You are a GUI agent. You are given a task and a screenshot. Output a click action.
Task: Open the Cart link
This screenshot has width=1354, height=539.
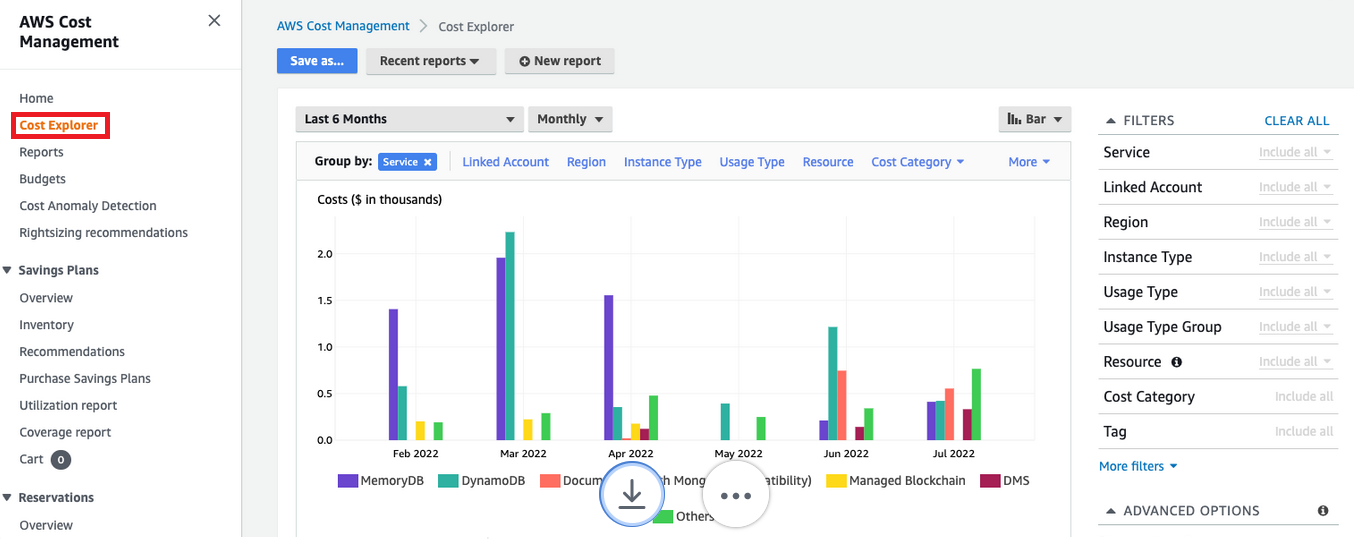click(31, 459)
